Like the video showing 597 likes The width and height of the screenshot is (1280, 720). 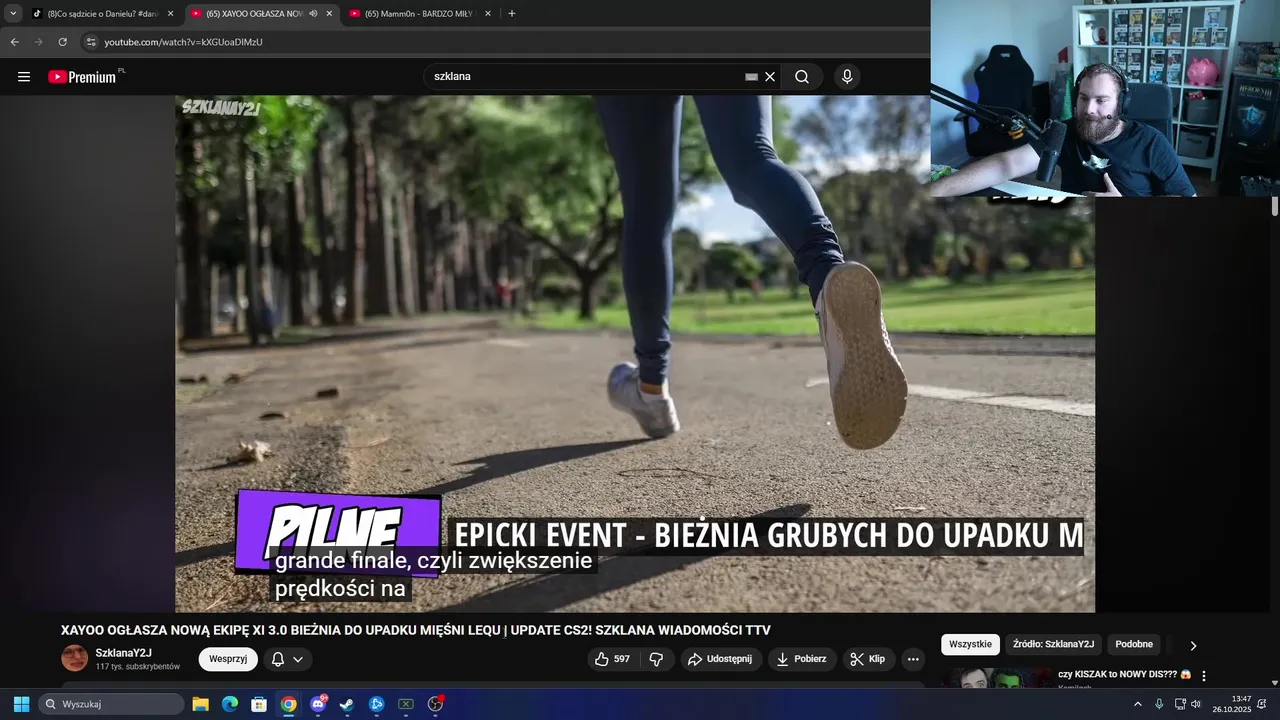pyautogui.click(x=612, y=659)
